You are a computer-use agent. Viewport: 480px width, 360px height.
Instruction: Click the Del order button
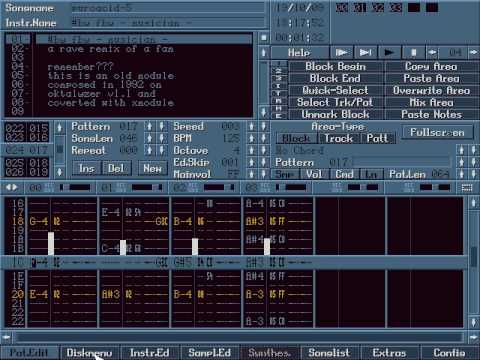pos(116,168)
